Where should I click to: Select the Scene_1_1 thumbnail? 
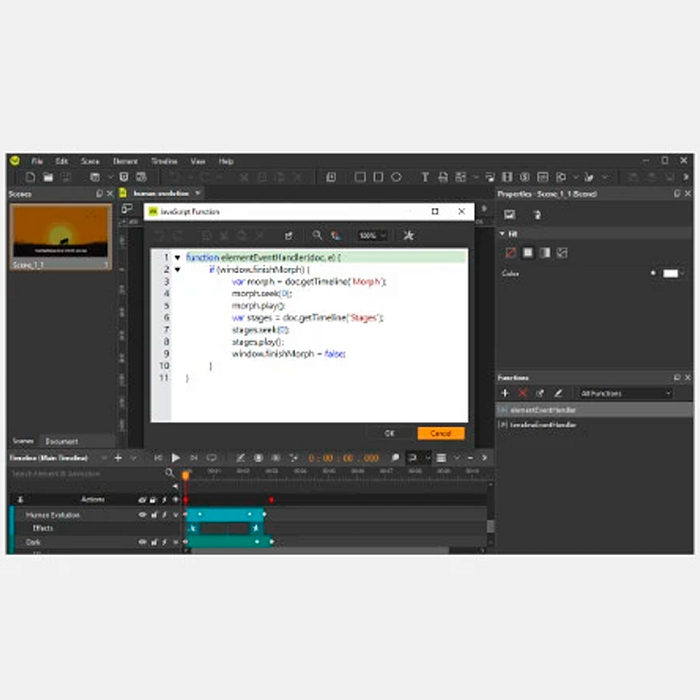point(61,236)
